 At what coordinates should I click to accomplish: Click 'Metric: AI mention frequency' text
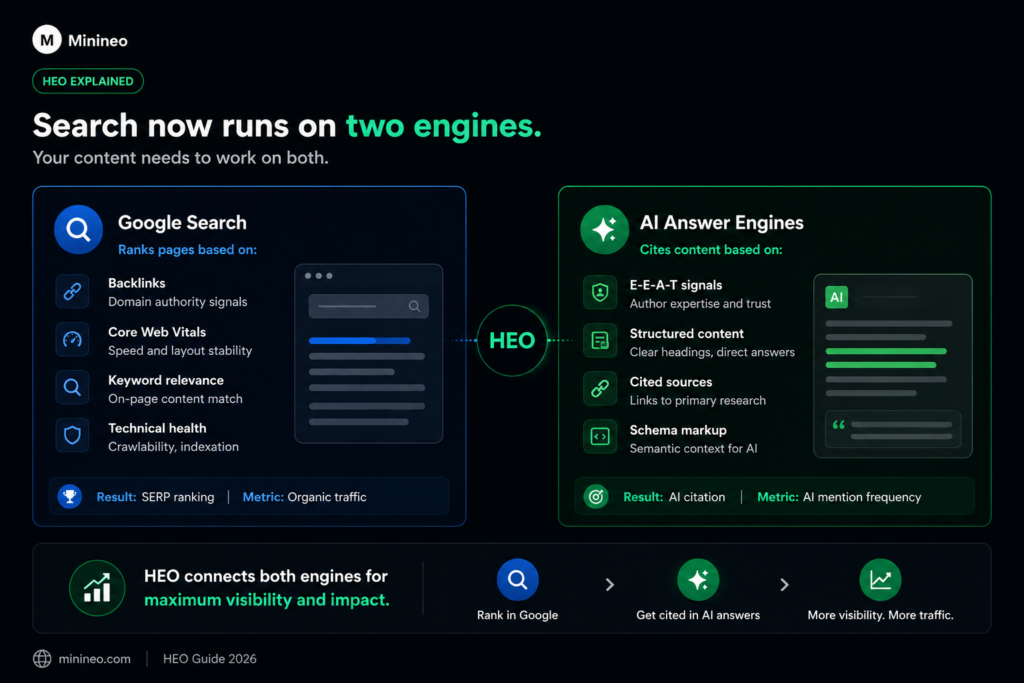tap(839, 497)
